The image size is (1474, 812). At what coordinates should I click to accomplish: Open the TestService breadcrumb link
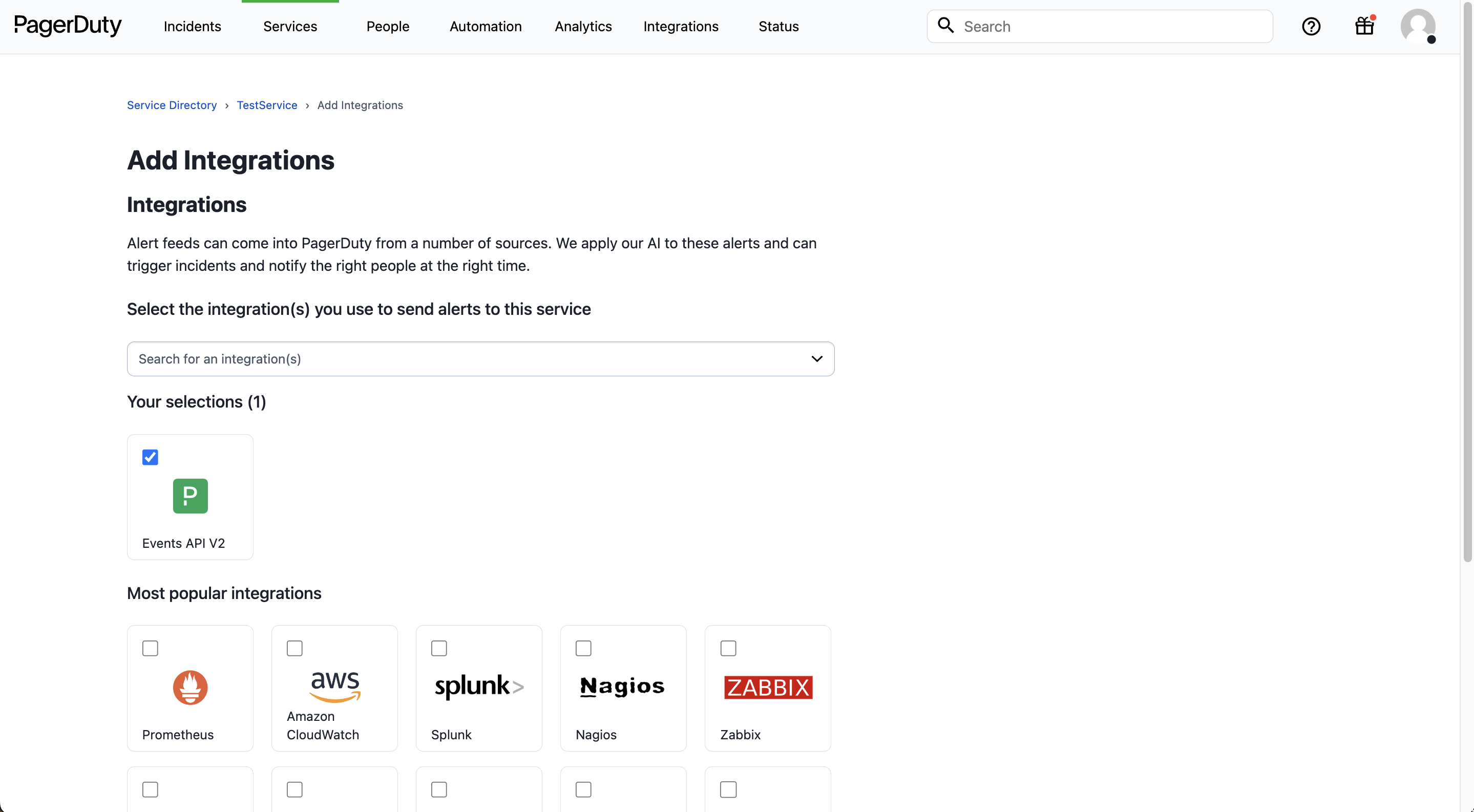(267, 104)
